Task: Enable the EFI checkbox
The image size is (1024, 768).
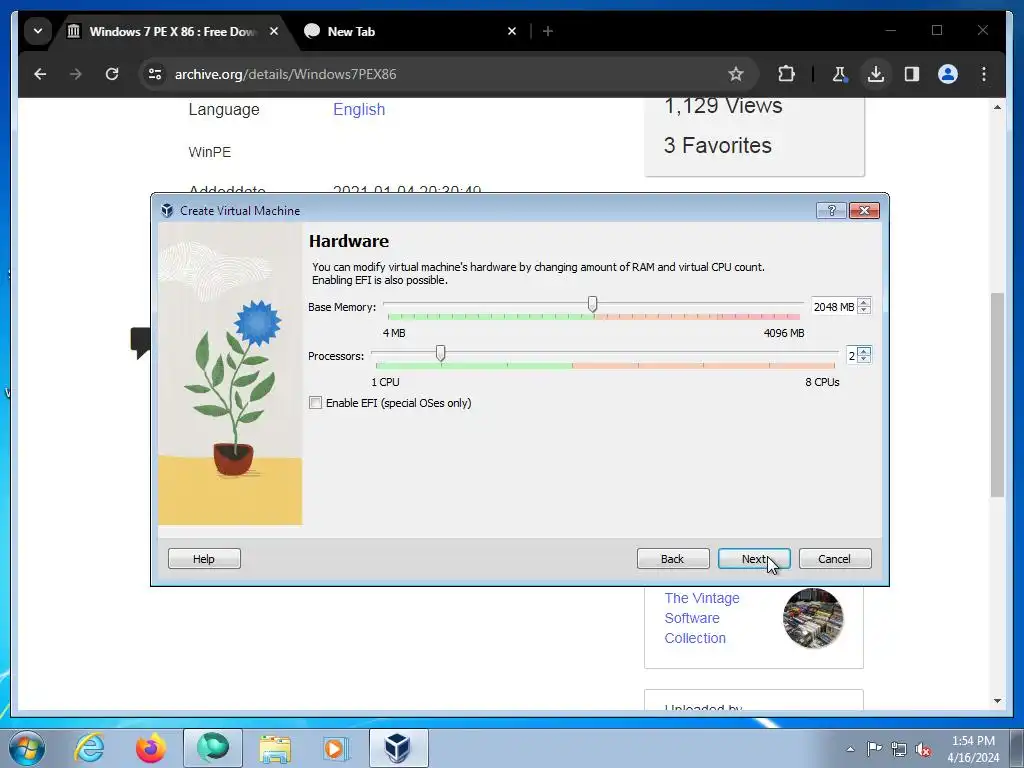Action: click(x=315, y=403)
